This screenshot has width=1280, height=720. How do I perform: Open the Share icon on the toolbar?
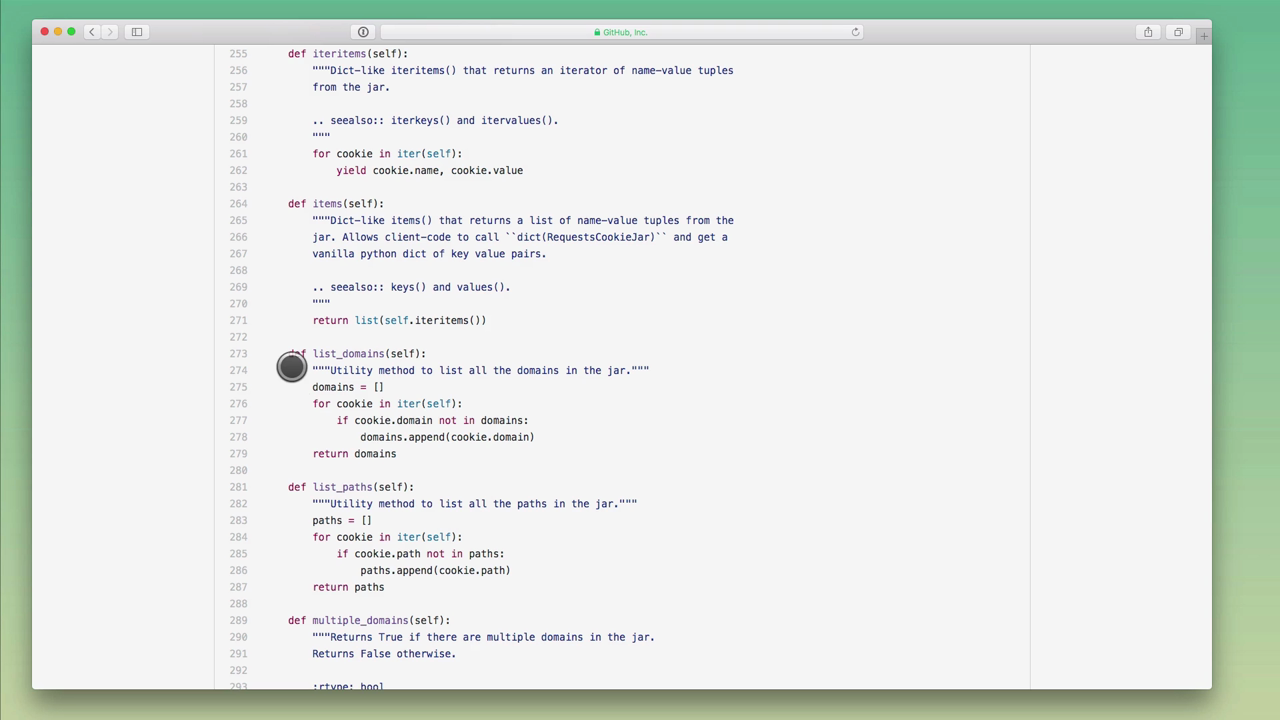(1148, 31)
